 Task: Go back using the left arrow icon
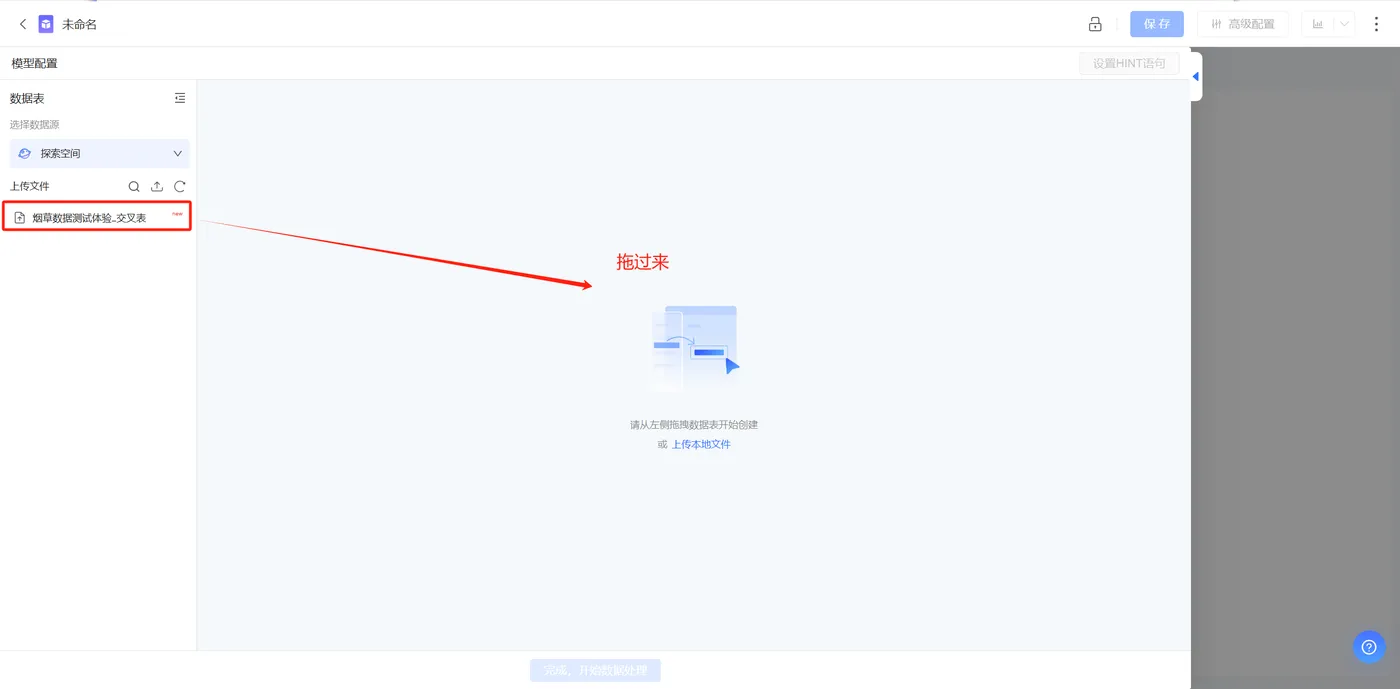pos(23,24)
